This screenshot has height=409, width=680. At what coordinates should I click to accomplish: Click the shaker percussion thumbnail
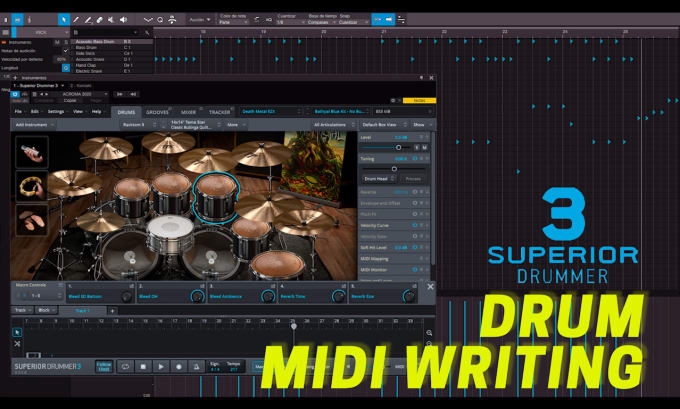(32, 152)
